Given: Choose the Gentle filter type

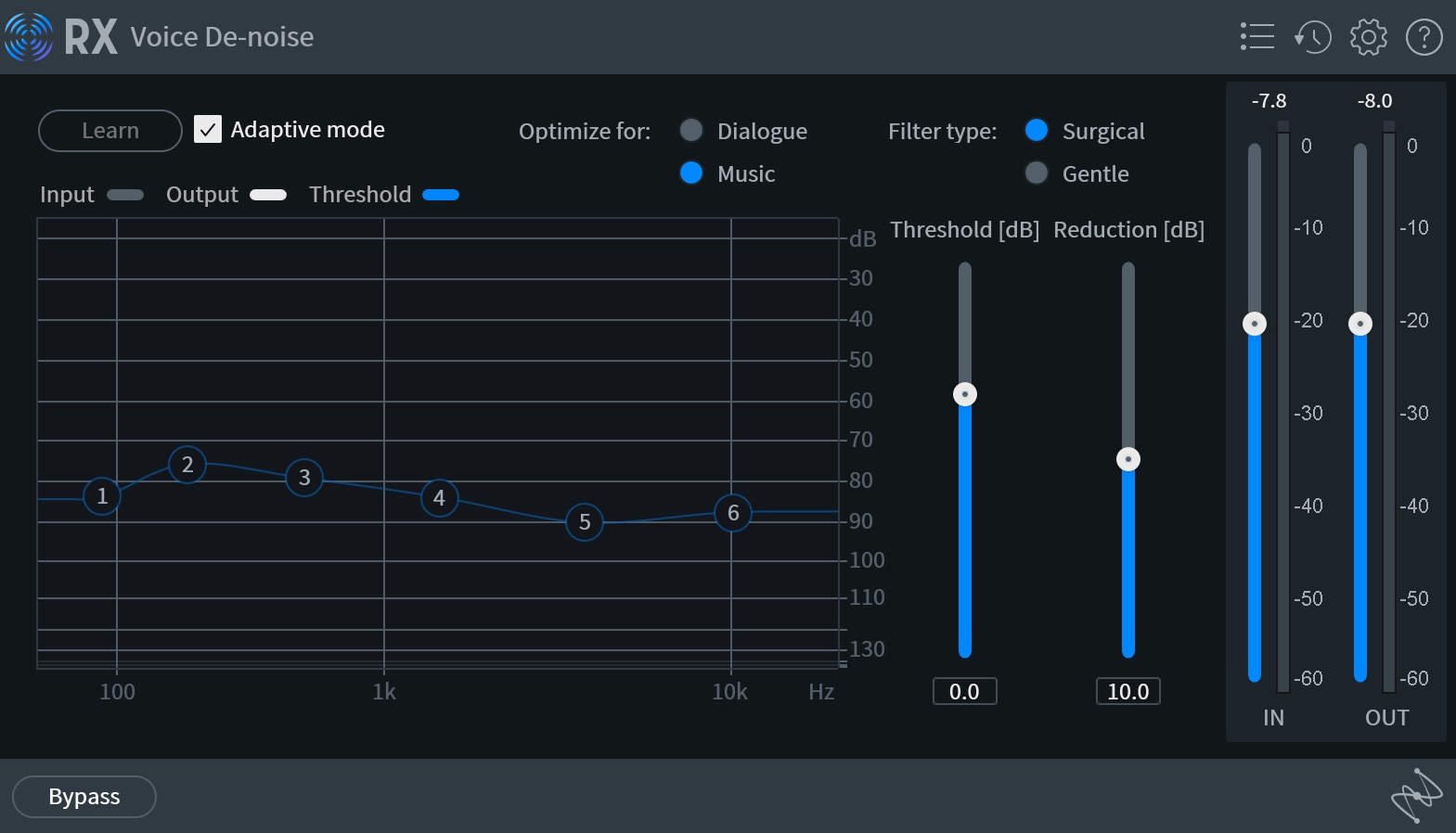Looking at the screenshot, I should pyautogui.click(x=1037, y=173).
